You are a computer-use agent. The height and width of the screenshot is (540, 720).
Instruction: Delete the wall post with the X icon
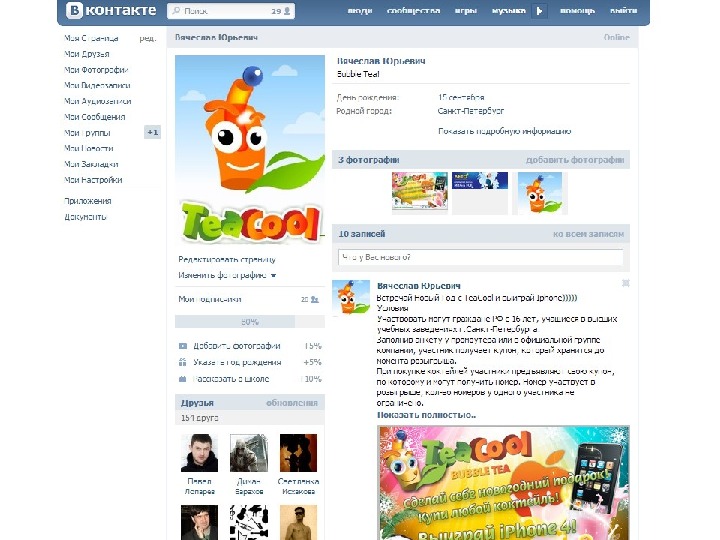[625, 283]
